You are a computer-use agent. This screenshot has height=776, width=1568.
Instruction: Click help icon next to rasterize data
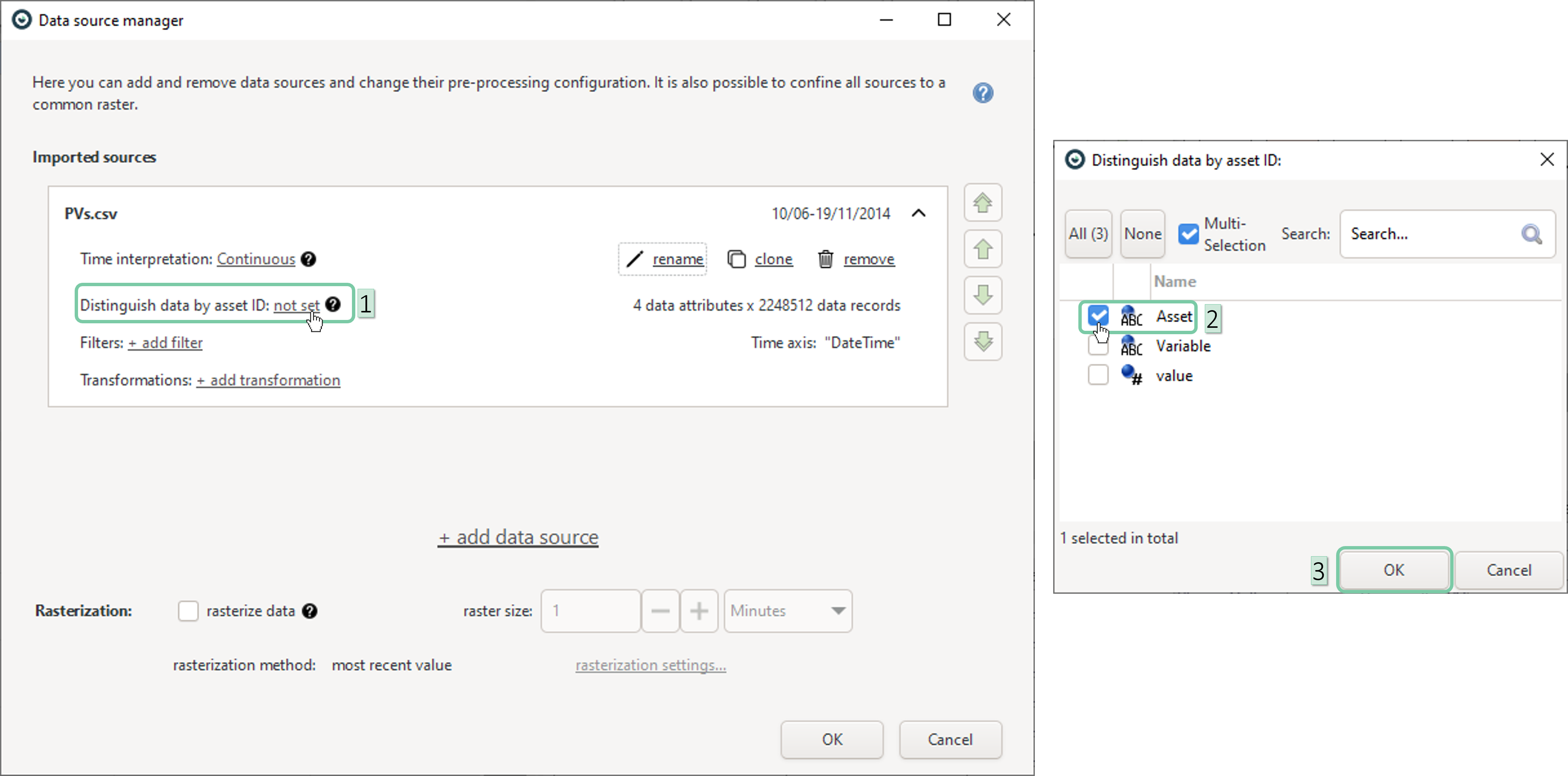[x=309, y=611]
